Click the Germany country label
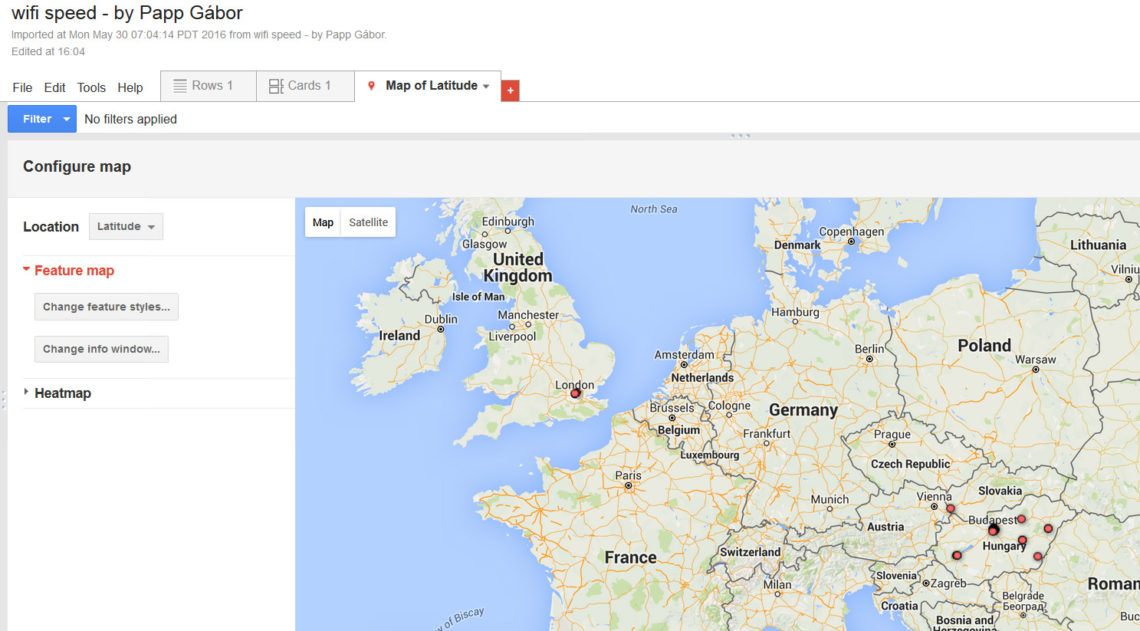Image resolution: width=1140 pixels, height=631 pixels. (803, 410)
